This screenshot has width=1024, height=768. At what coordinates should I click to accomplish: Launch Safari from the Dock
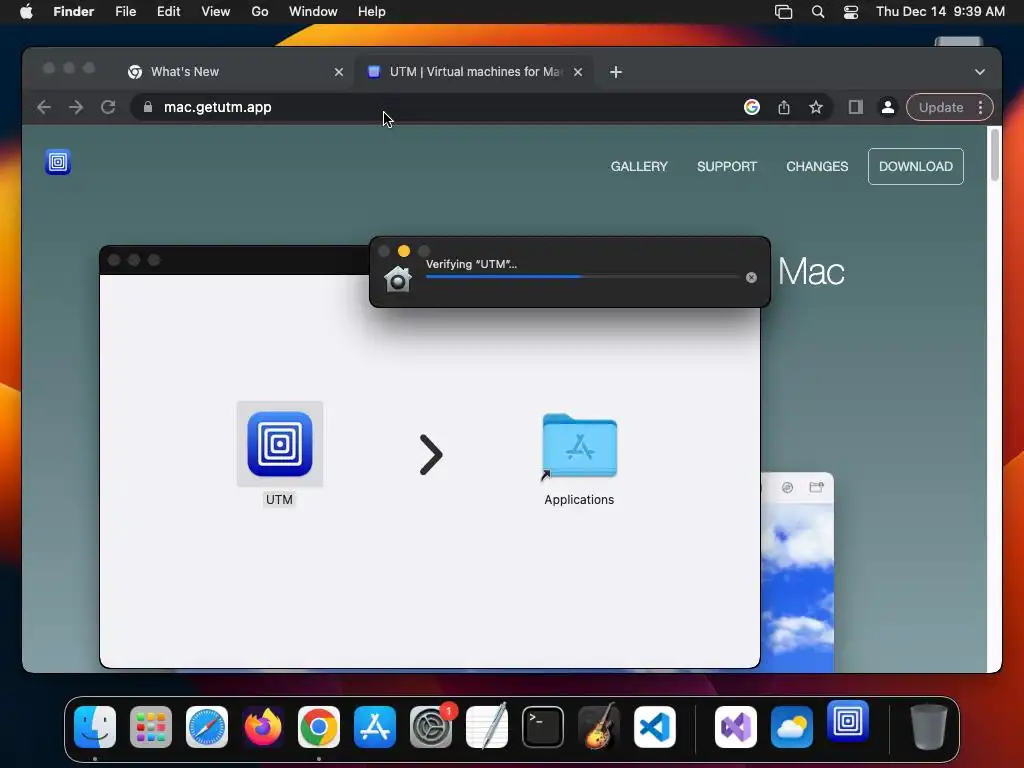[207, 727]
